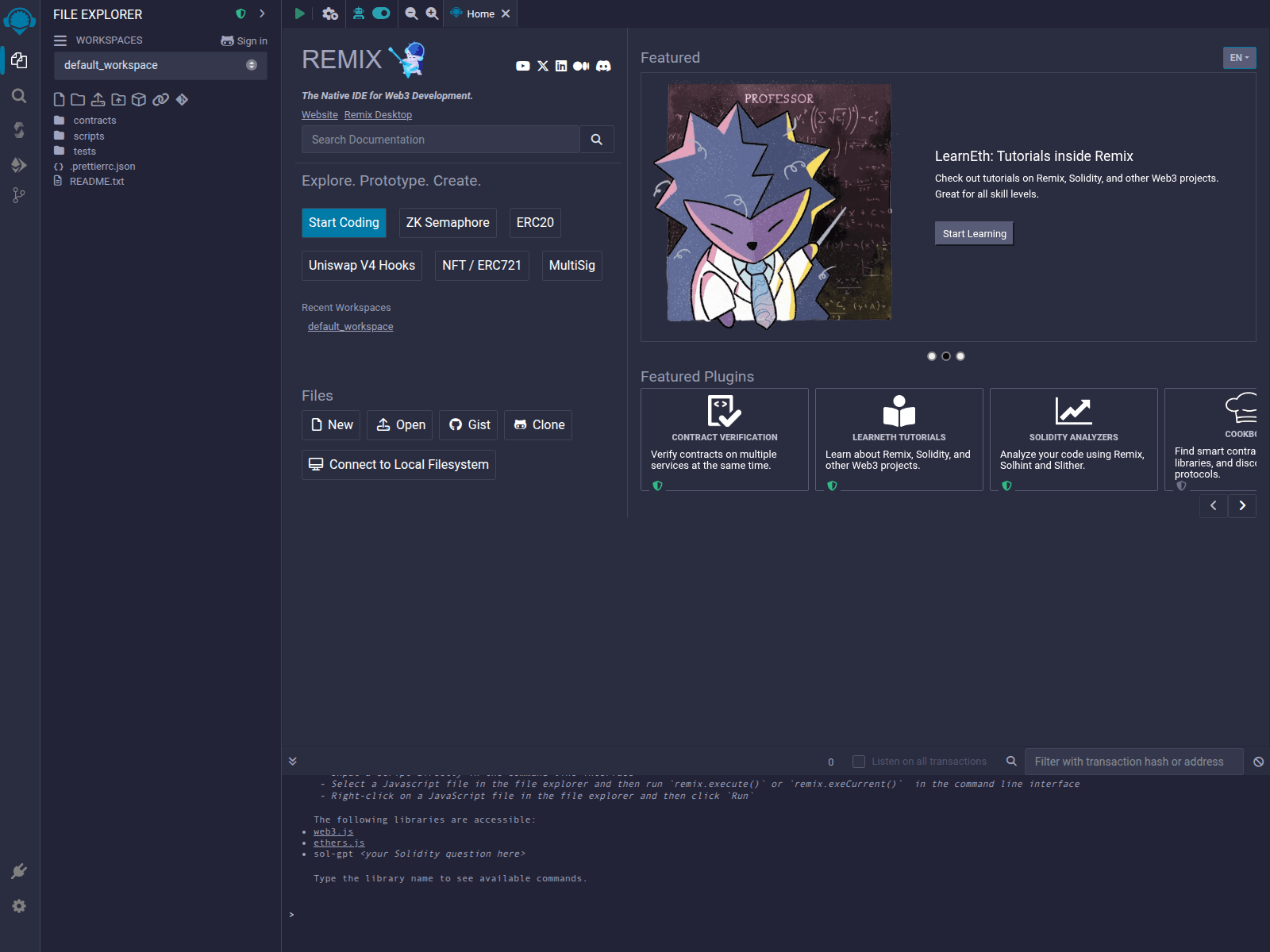This screenshot has height=952, width=1270.
Task: Open the Plugin manager plug icon
Action: 19,871
